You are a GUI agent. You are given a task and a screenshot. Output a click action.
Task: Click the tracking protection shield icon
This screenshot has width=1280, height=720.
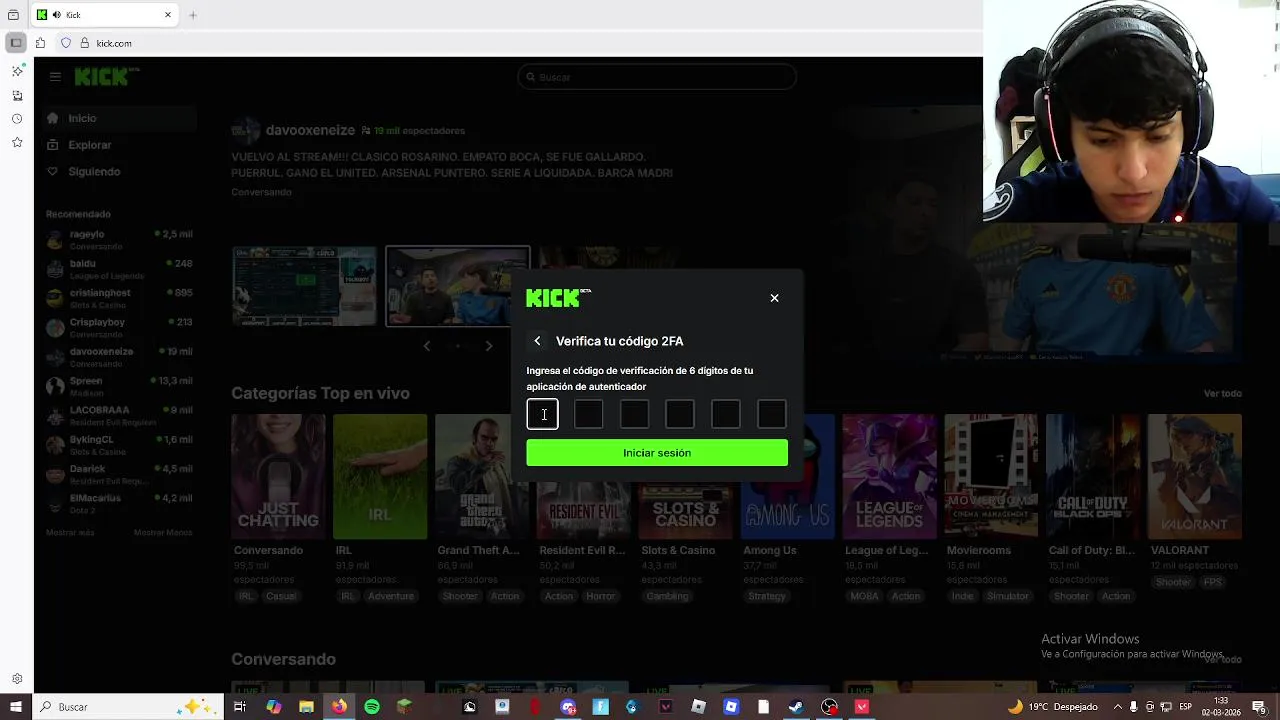66,43
